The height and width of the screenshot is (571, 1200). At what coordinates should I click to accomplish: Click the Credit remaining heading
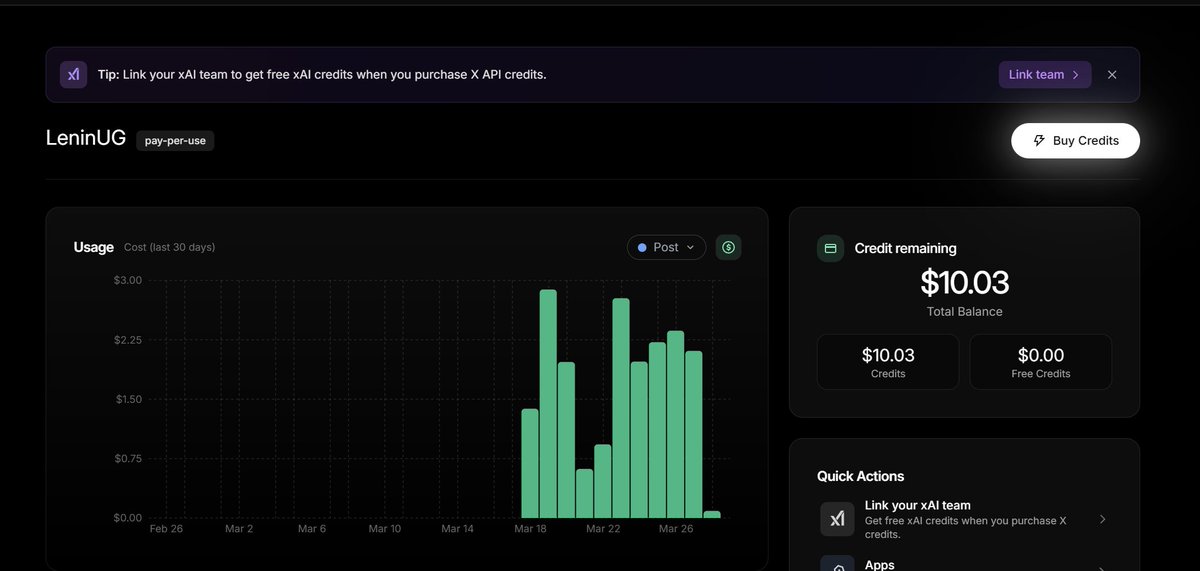(x=905, y=248)
